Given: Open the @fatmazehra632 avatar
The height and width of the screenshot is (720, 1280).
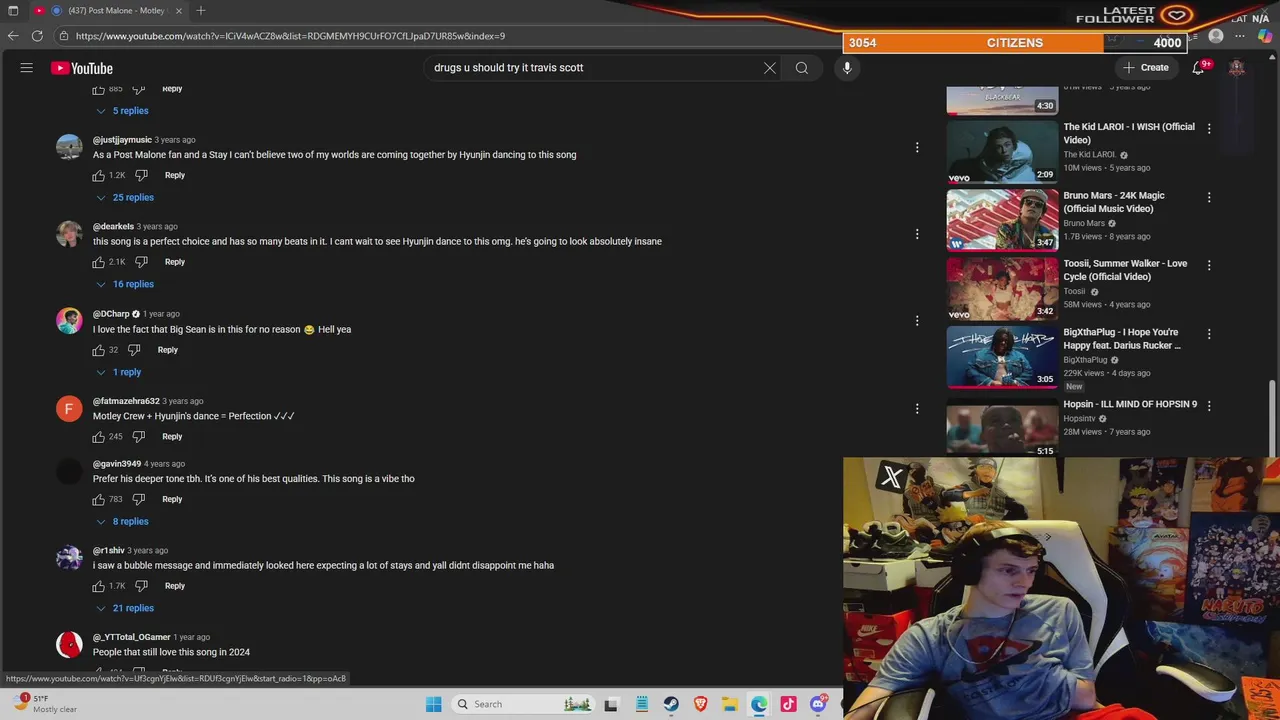Looking at the screenshot, I should pos(69,408).
